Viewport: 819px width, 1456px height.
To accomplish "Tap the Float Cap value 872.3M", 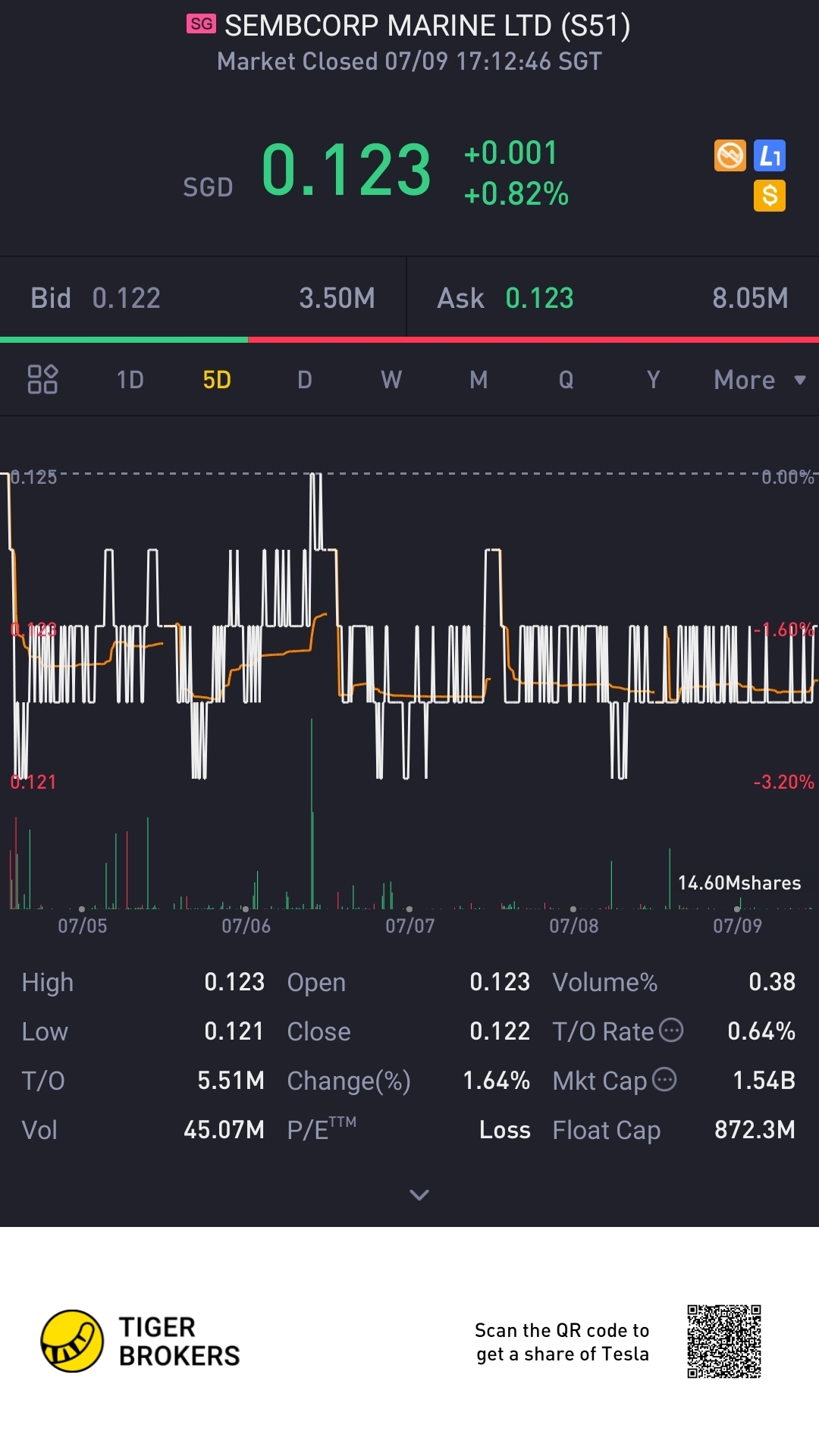I will (755, 1130).
